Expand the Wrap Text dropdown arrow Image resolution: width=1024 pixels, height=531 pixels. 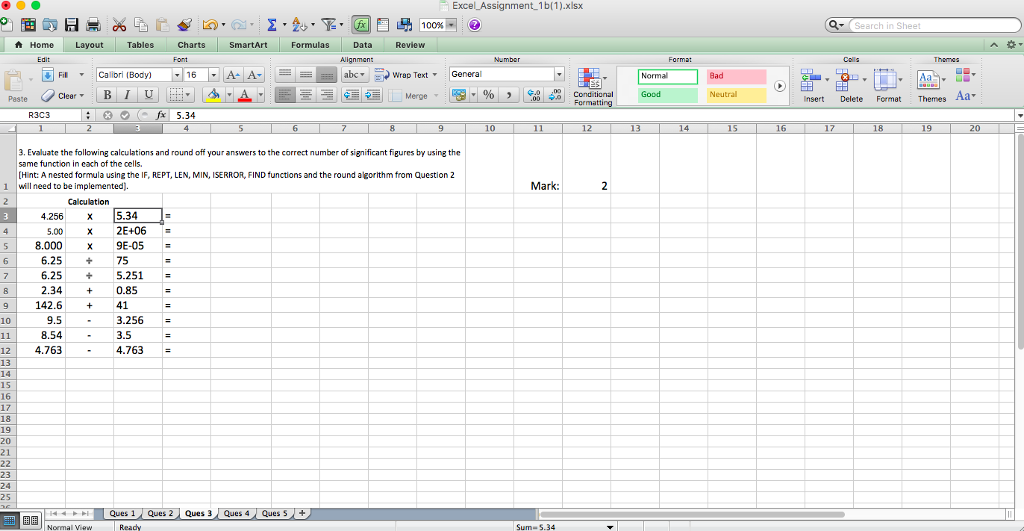435,74
